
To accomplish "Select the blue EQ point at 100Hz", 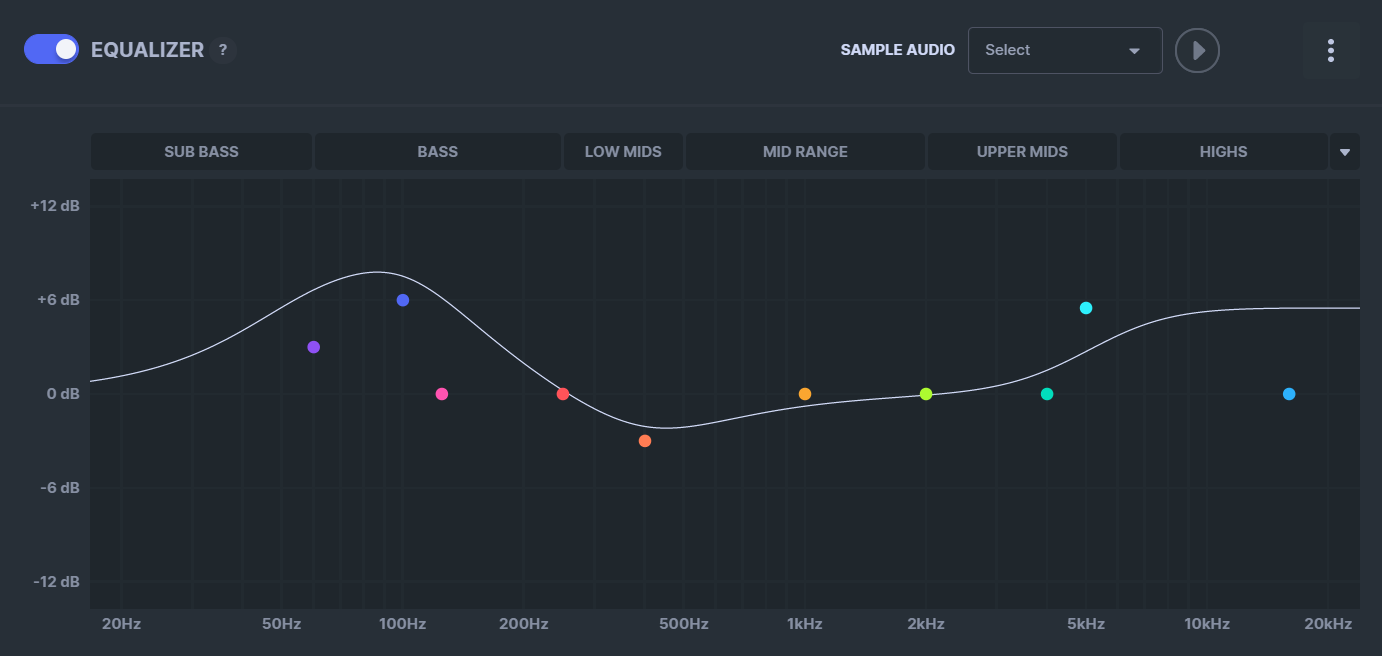I will (403, 300).
